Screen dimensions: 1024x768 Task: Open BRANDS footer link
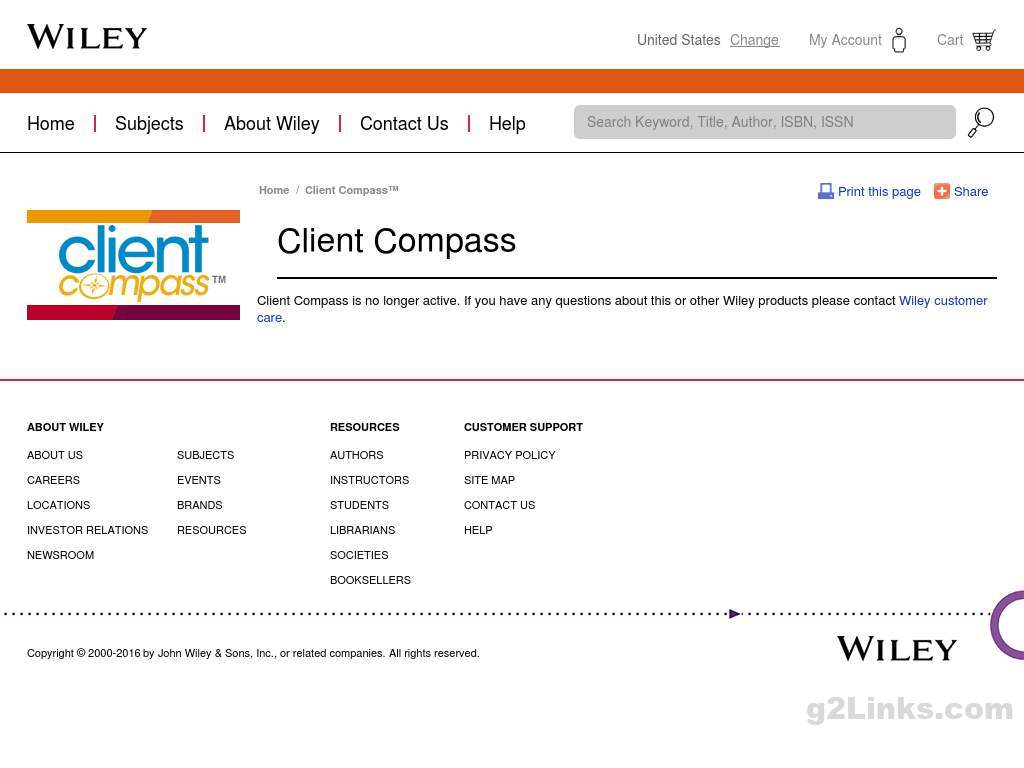tap(200, 505)
